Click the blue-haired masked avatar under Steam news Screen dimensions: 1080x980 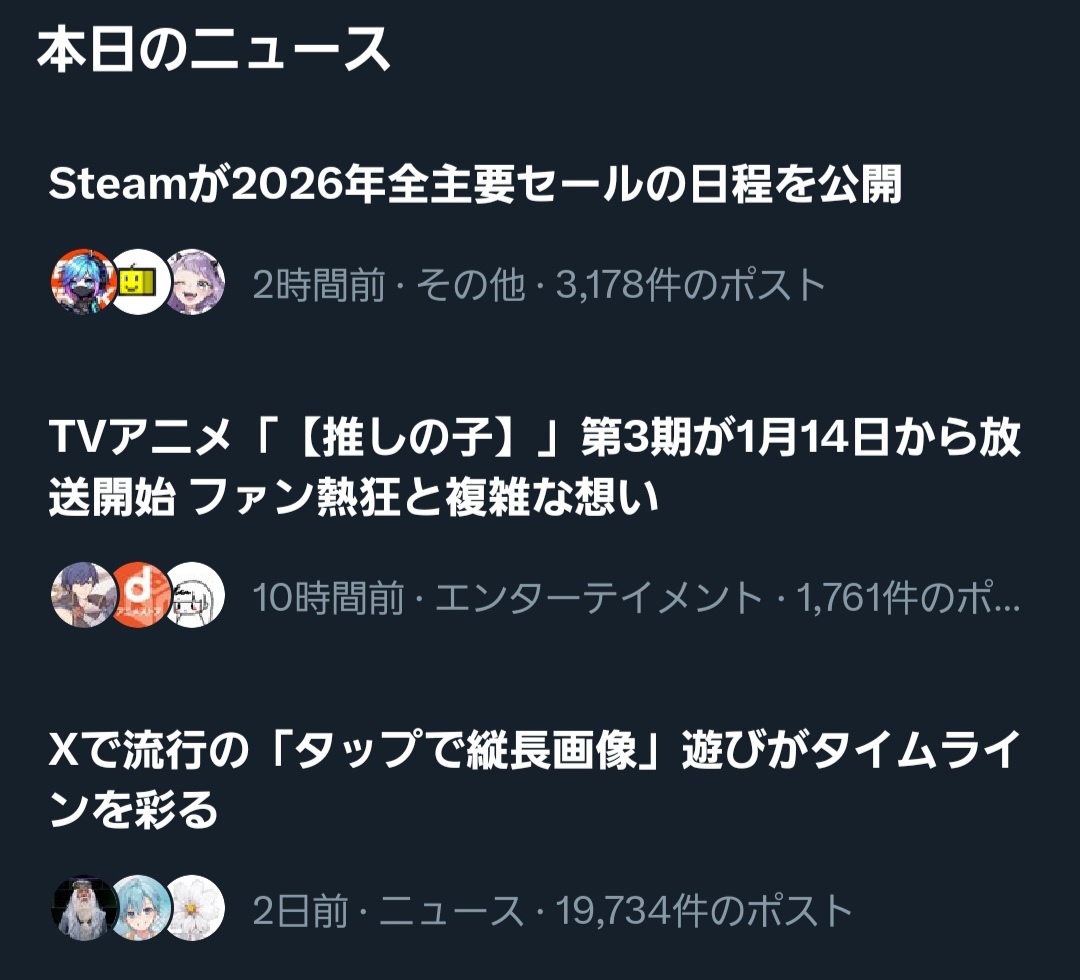84,282
